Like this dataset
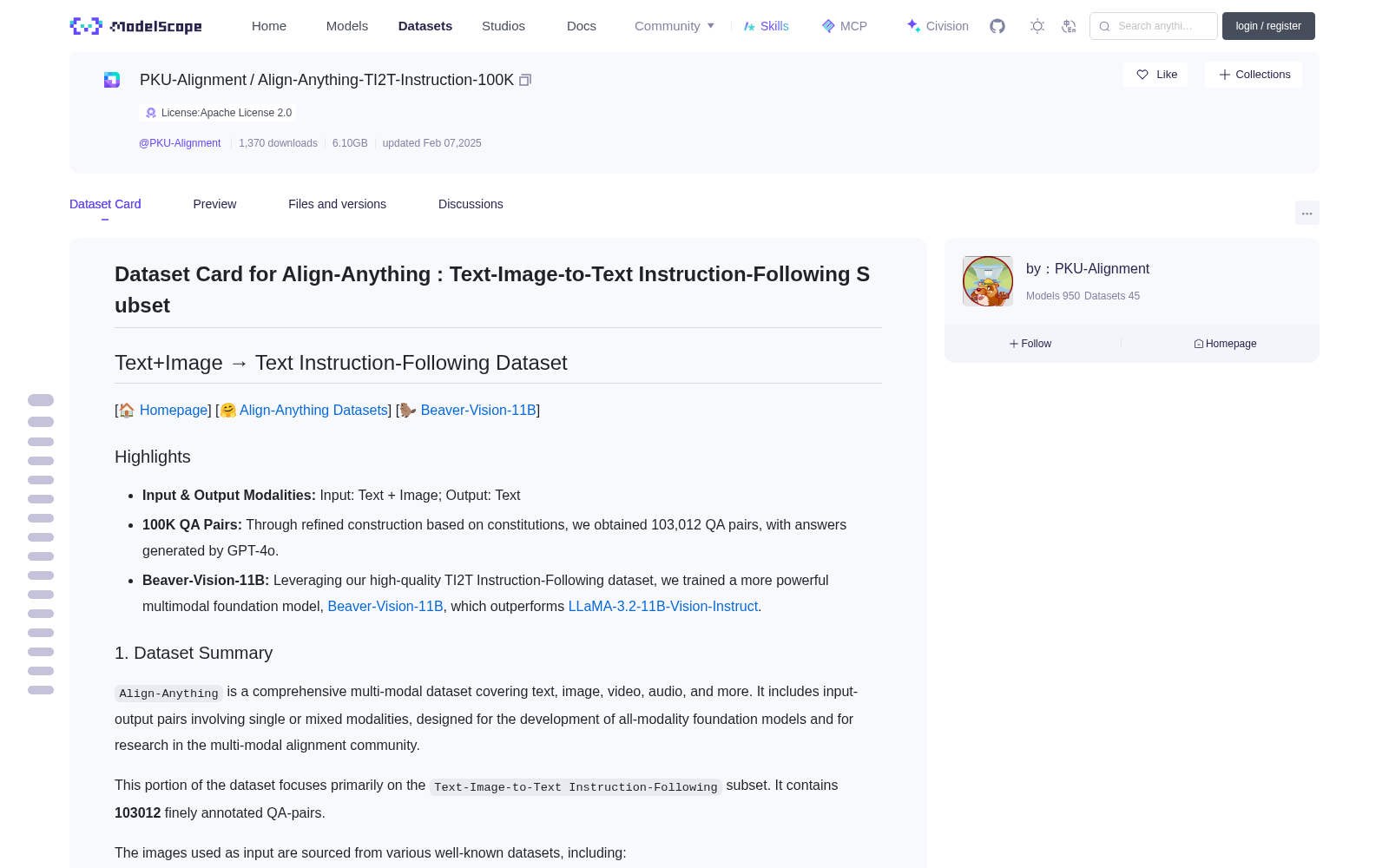 [1155, 75]
